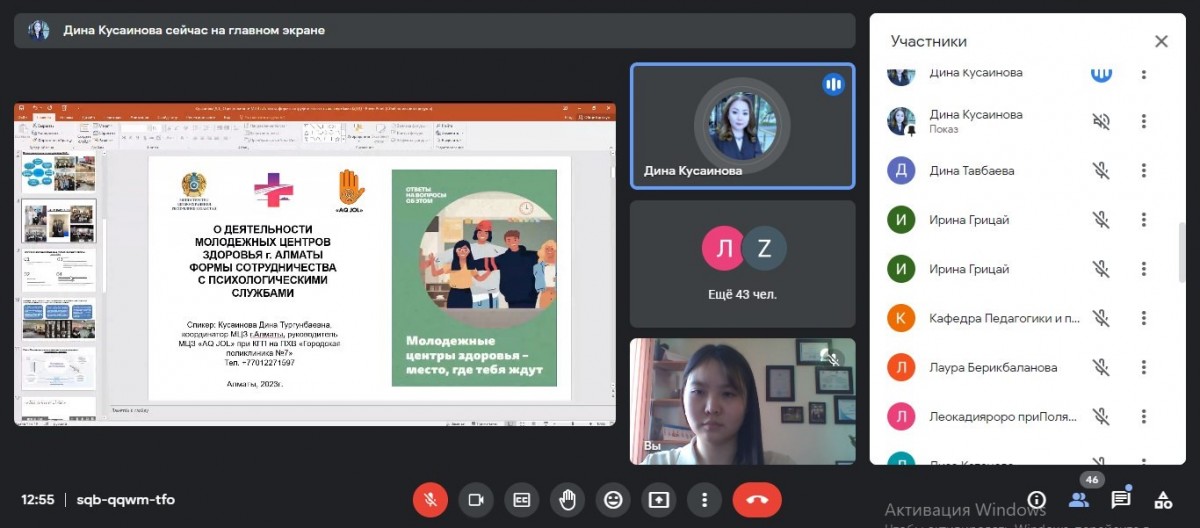Turn on closed captions
Image resolution: width=1200 pixels, height=528 pixels.
click(x=521, y=500)
